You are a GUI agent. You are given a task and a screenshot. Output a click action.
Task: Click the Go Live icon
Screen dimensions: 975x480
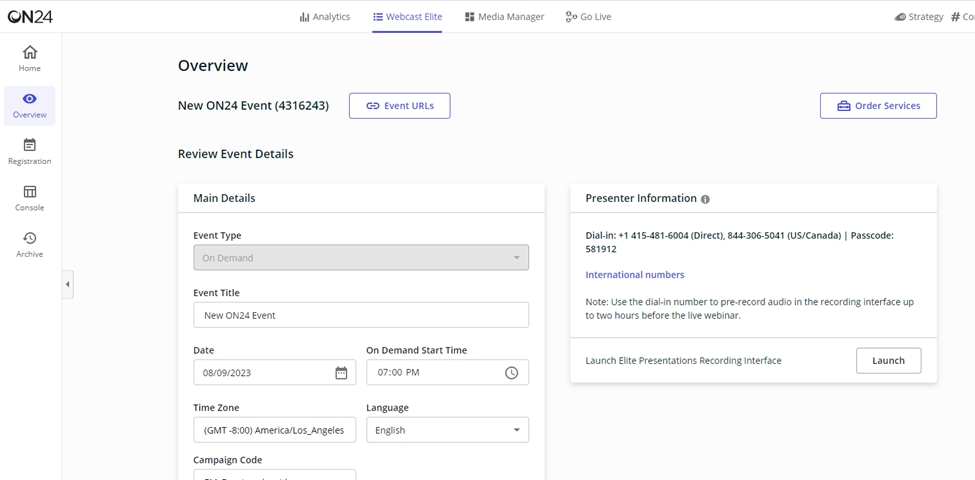pyautogui.click(x=571, y=17)
